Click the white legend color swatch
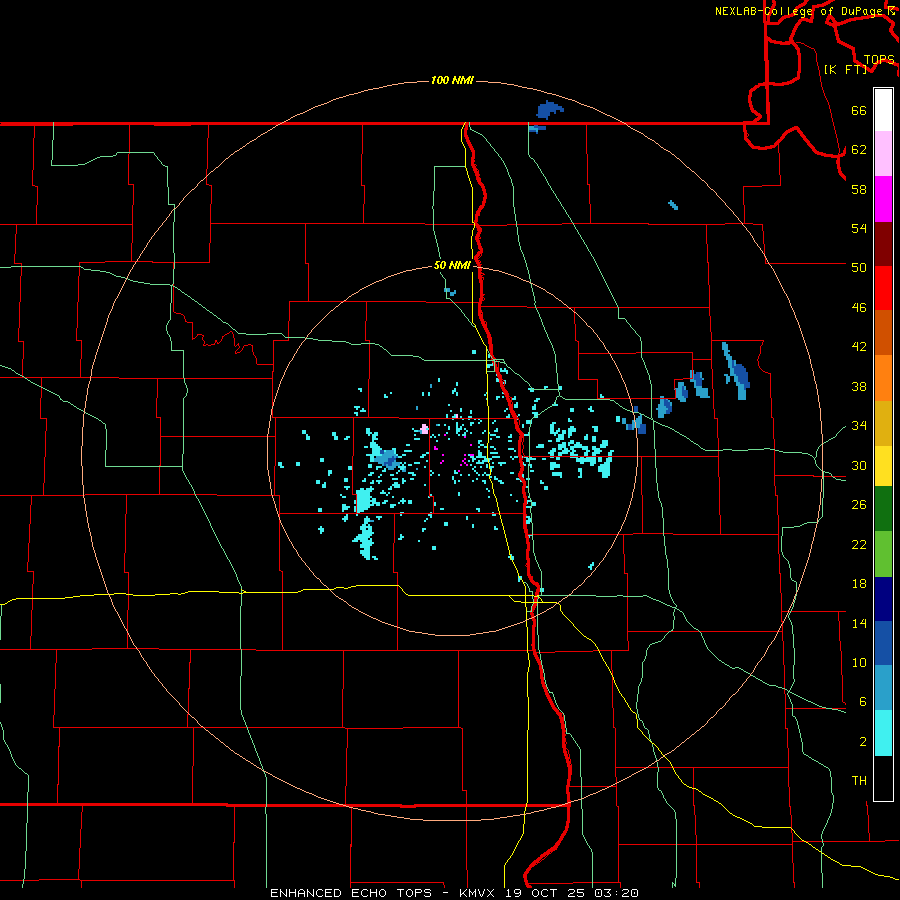 pos(883,110)
